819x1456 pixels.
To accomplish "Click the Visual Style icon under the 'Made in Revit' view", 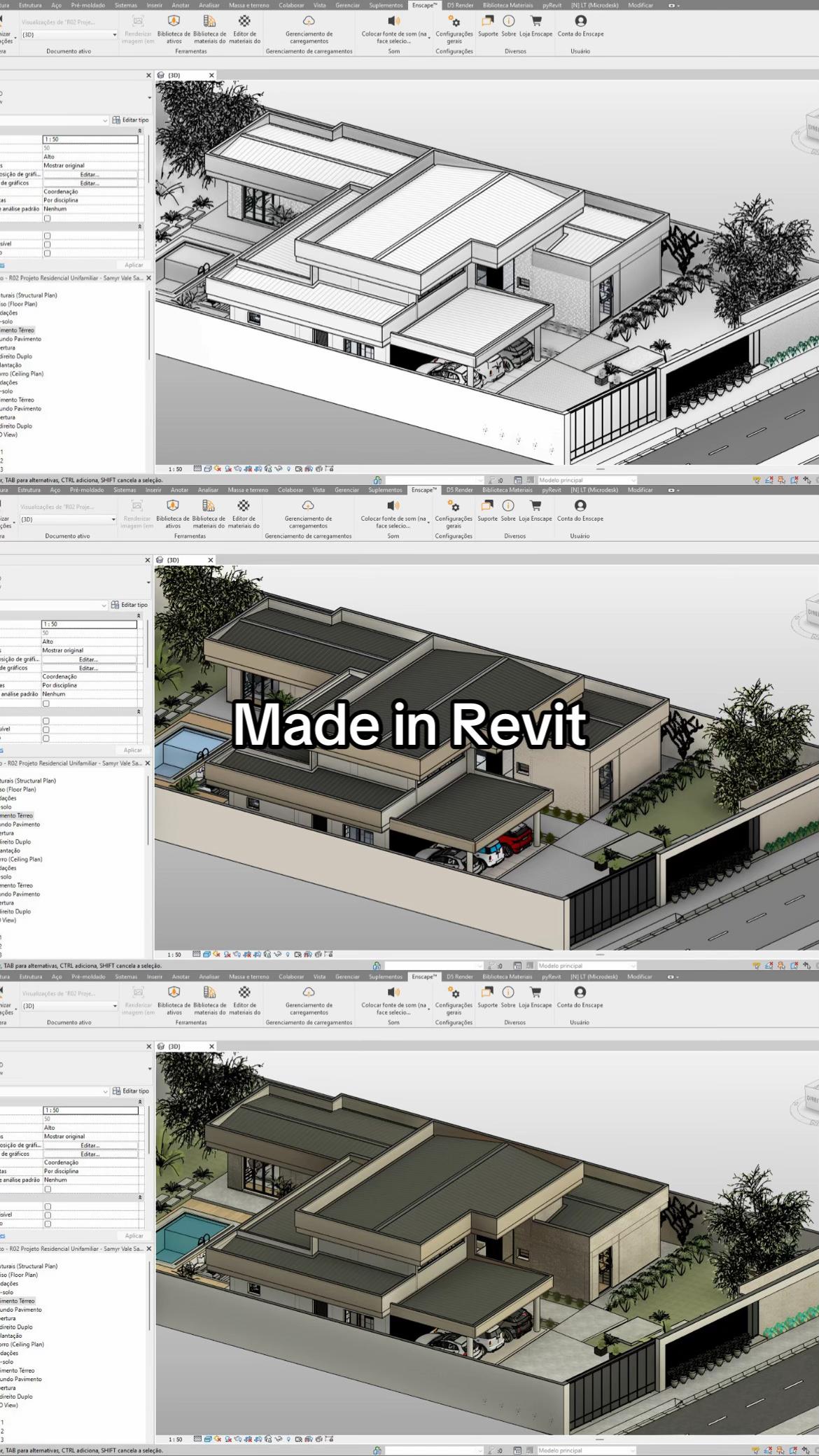I will click(206, 954).
